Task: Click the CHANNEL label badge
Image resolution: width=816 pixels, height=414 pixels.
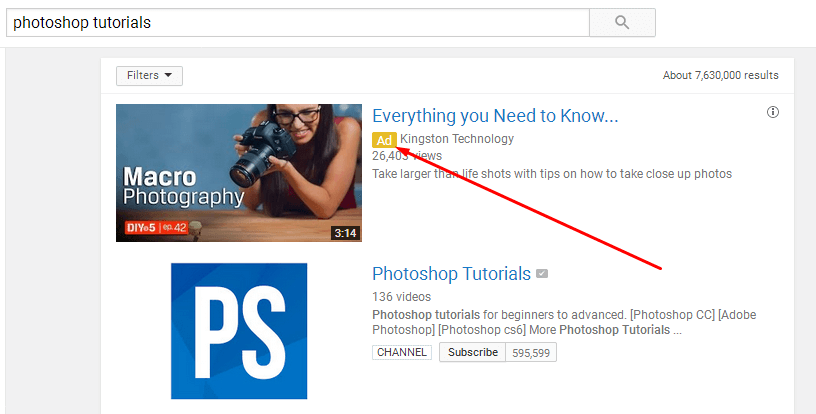Action: tap(402, 352)
